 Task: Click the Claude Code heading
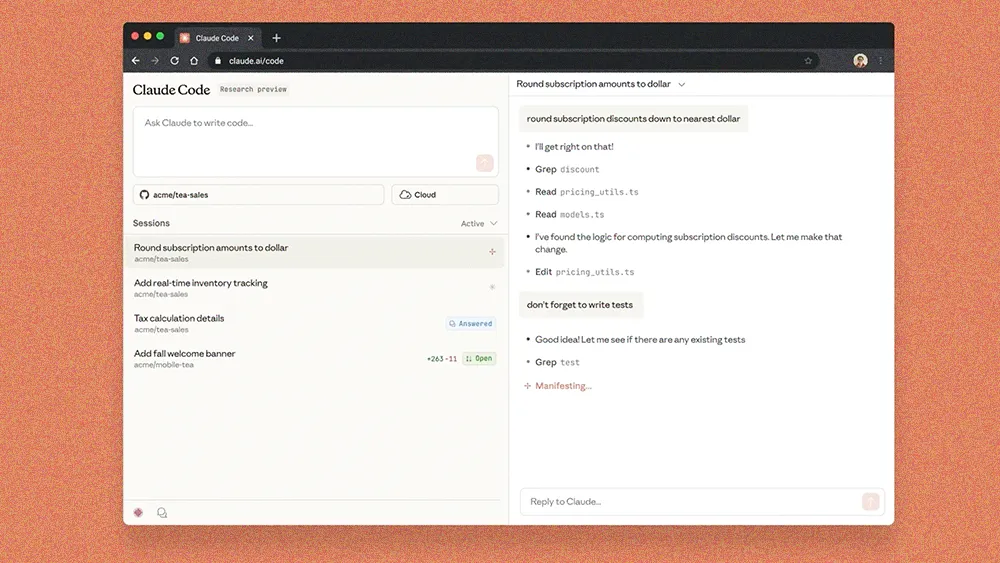click(x=171, y=90)
